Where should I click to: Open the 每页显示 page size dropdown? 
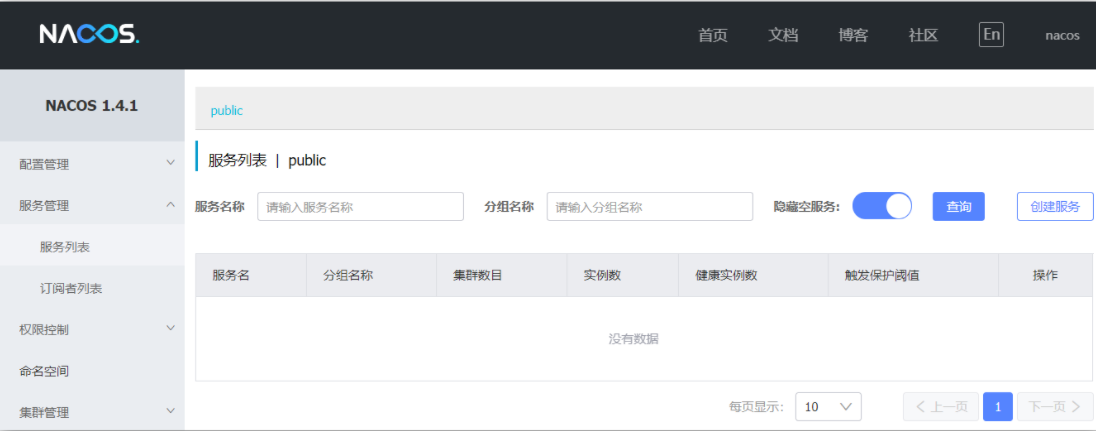(x=828, y=407)
